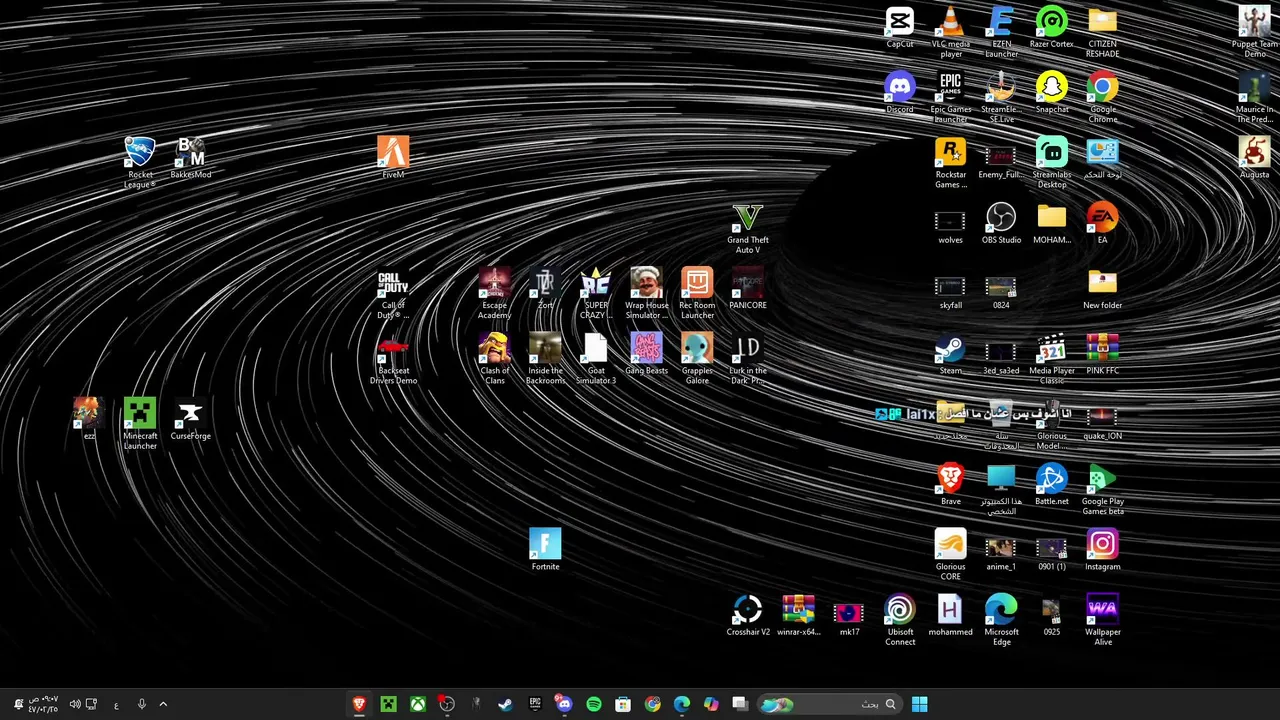Open Copilot from the taskbar
1280x720 pixels.
pyautogui.click(x=711, y=704)
